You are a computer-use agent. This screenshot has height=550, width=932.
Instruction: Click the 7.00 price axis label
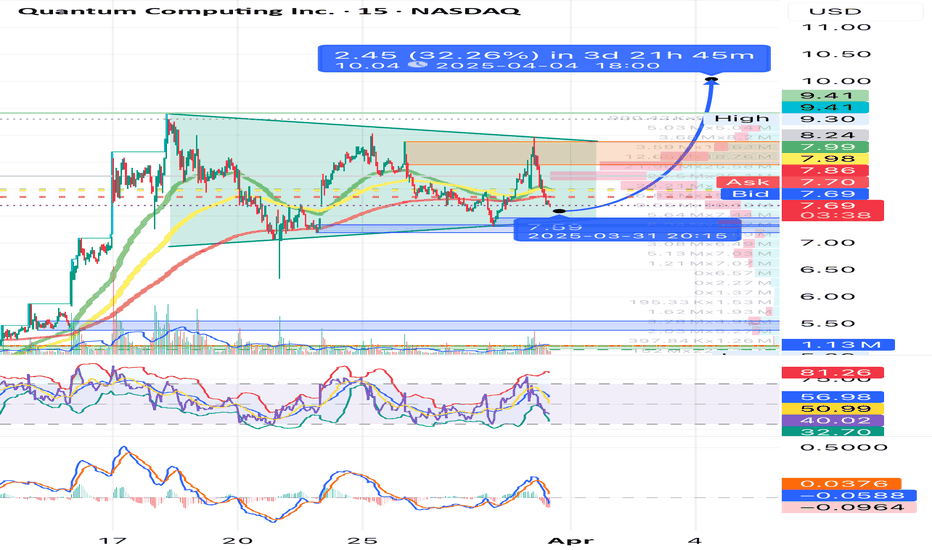827,243
